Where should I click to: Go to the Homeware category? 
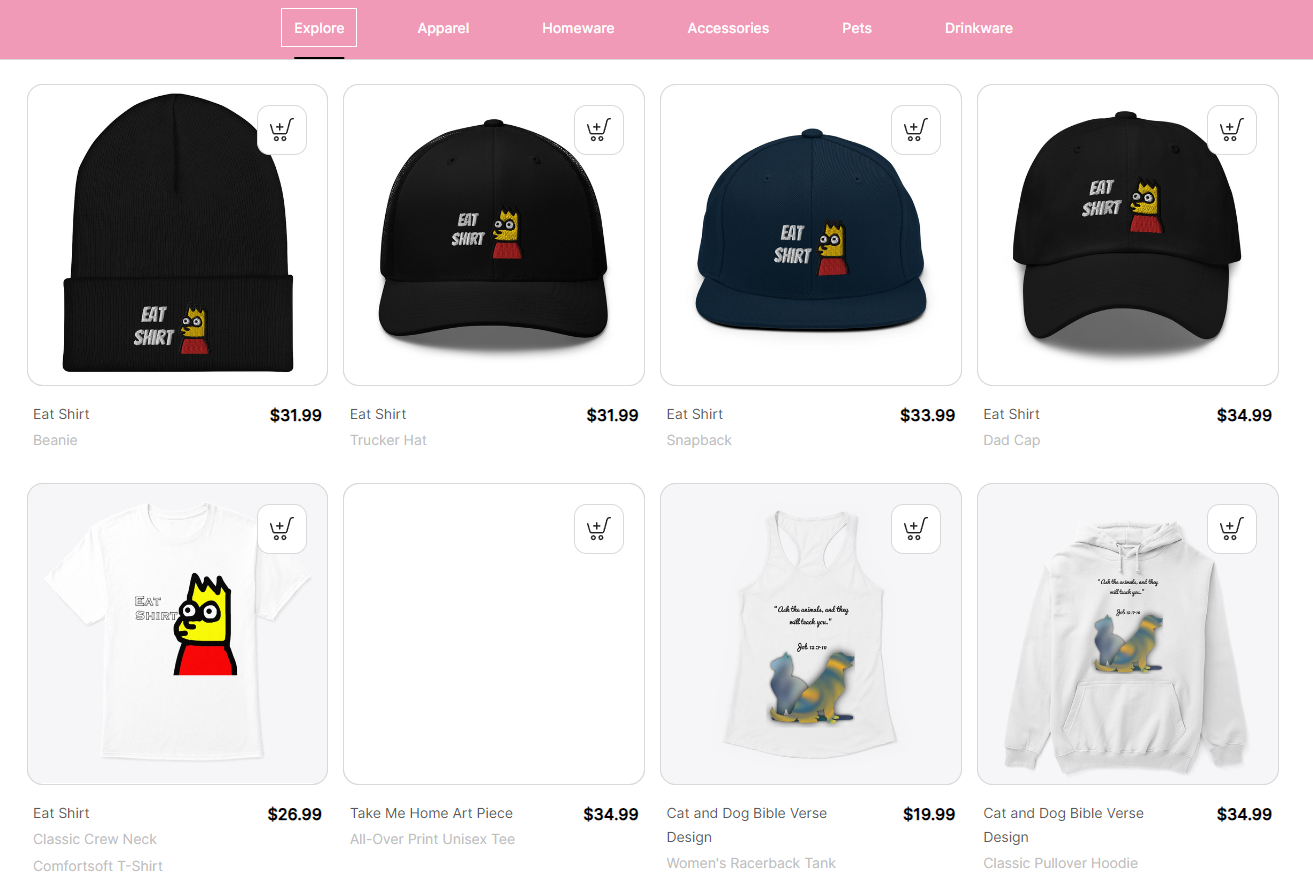point(578,28)
